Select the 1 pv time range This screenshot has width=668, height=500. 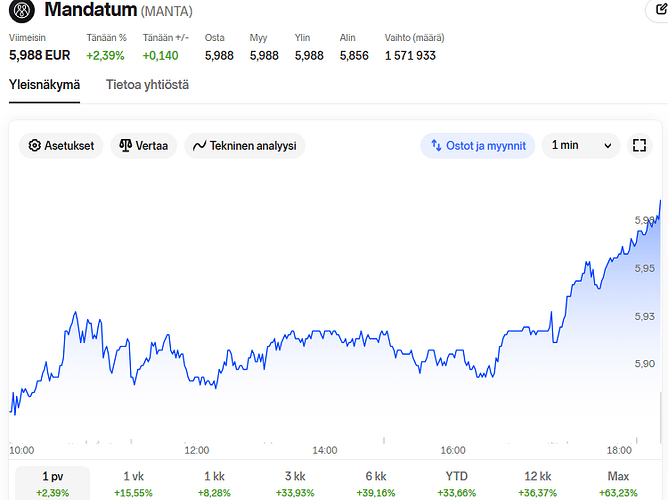pyautogui.click(x=52, y=483)
